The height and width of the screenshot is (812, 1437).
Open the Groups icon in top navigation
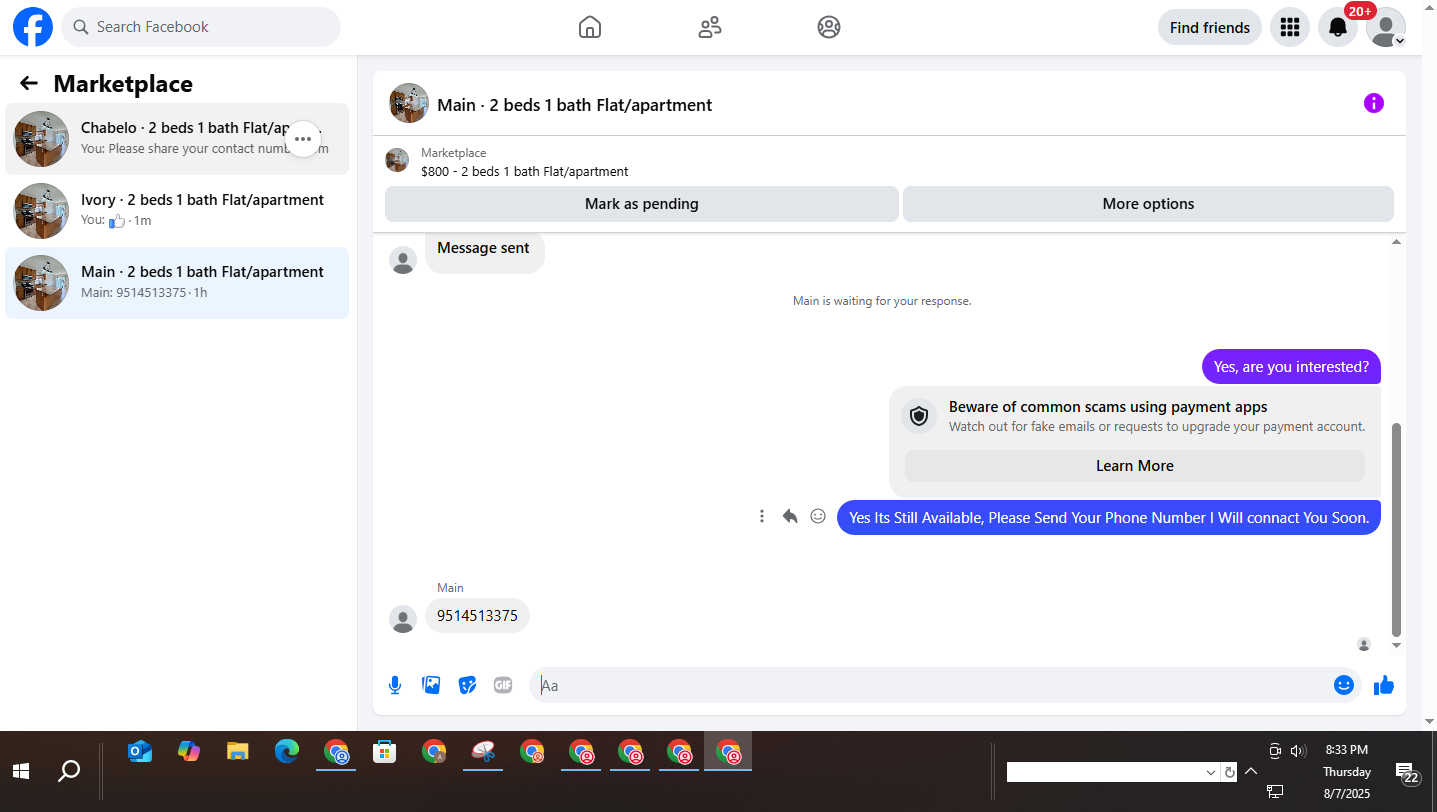pyautogui.click(x=829, y=27)
